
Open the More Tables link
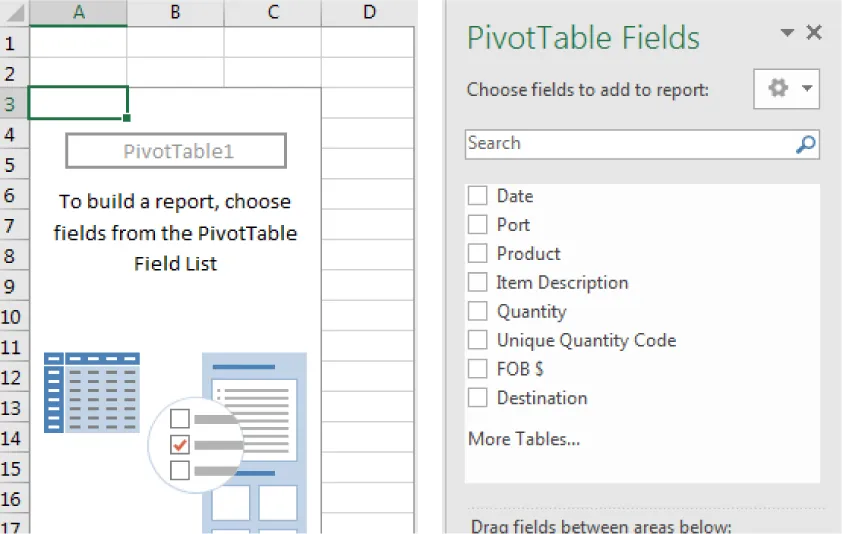(523, 439)
